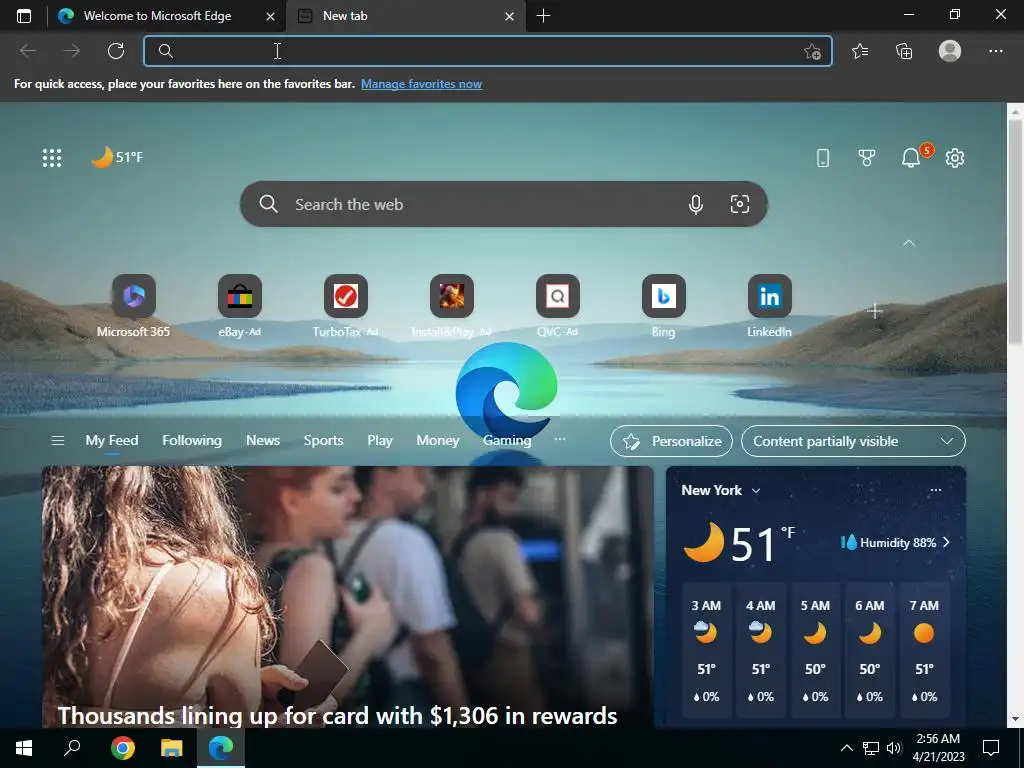This screenshot has height=768, width=1024.
Task: Open notifications bell with 5 badge
Action: coord(912,157)
